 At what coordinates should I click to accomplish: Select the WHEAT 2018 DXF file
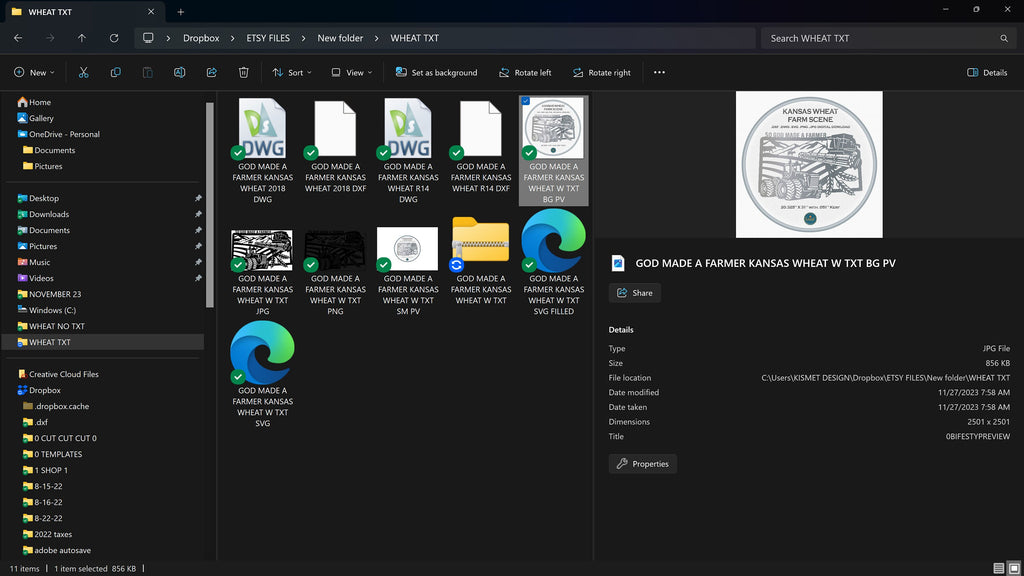(336, 146)
